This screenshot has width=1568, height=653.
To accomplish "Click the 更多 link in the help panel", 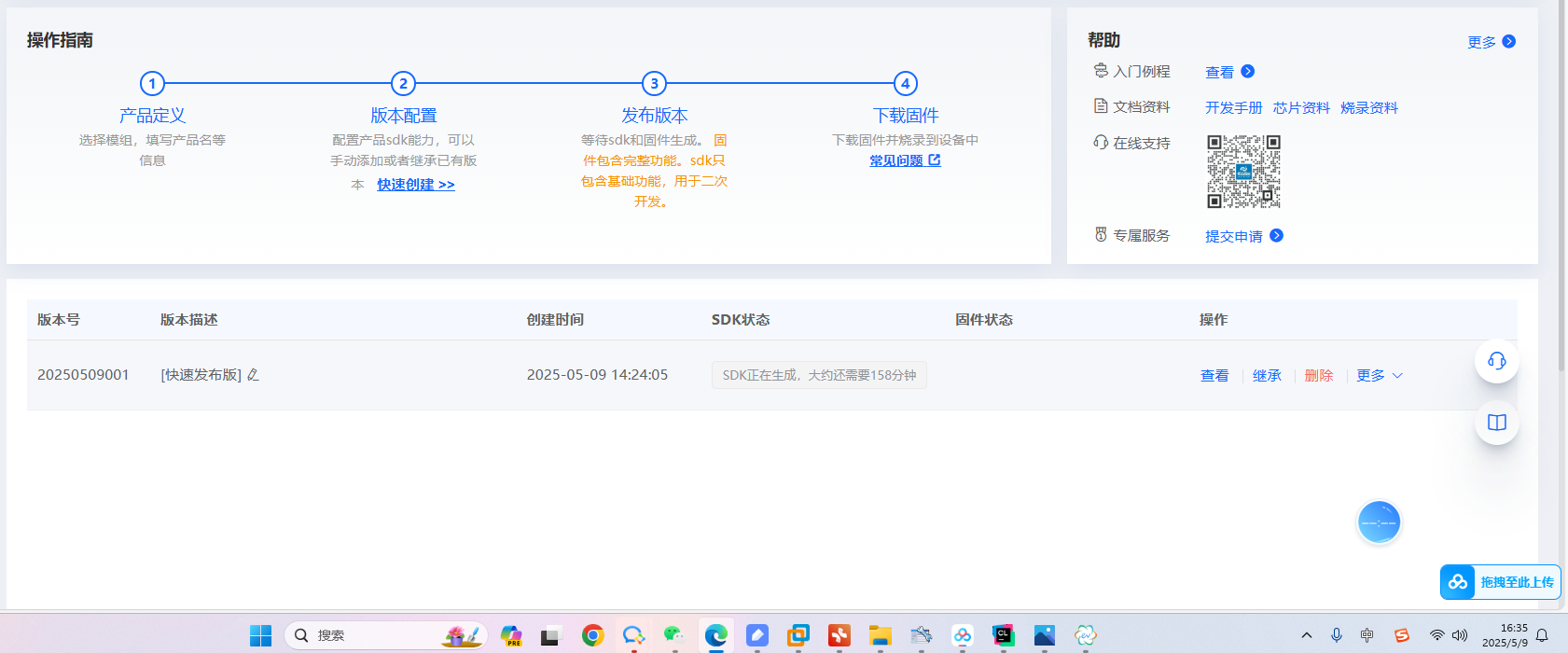I will (x=1481, y=42).
